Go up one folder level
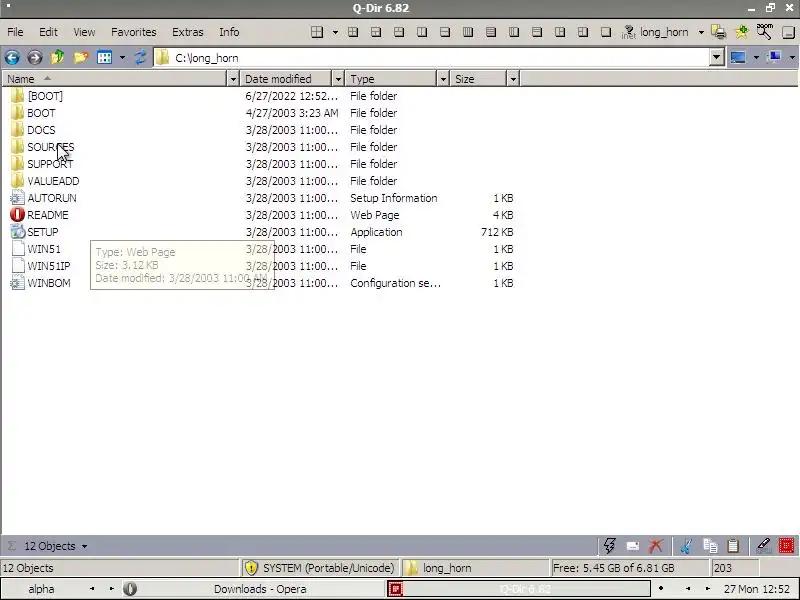 (57, 57)
